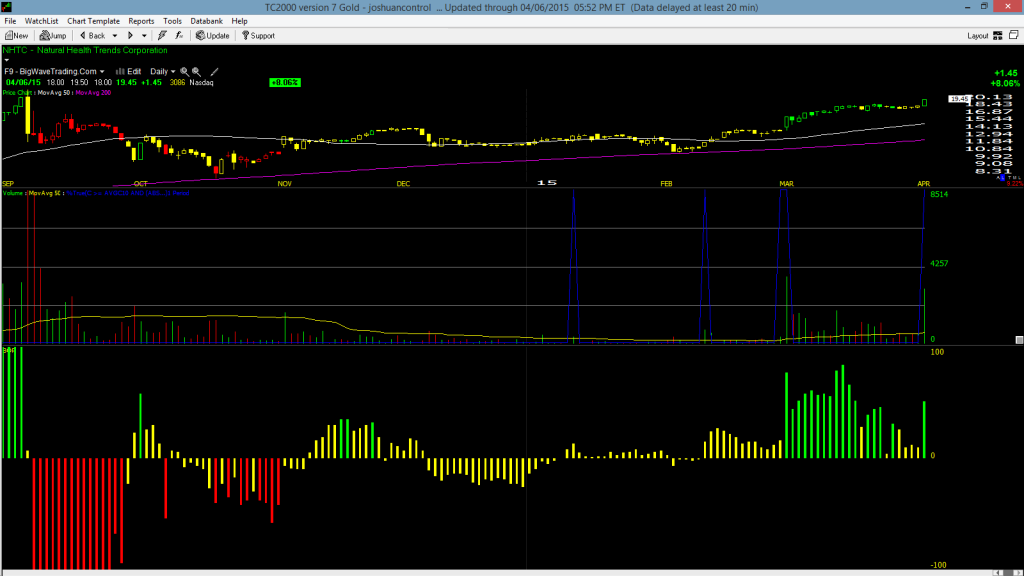Open the F9 - BigWaveTrading.Com template dropdown

tap(54, 72)
